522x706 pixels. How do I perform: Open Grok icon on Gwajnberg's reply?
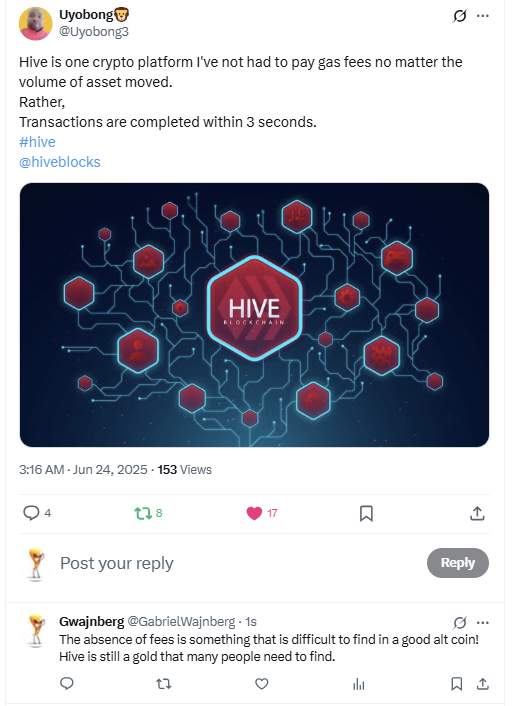click(x=459, y=623)
